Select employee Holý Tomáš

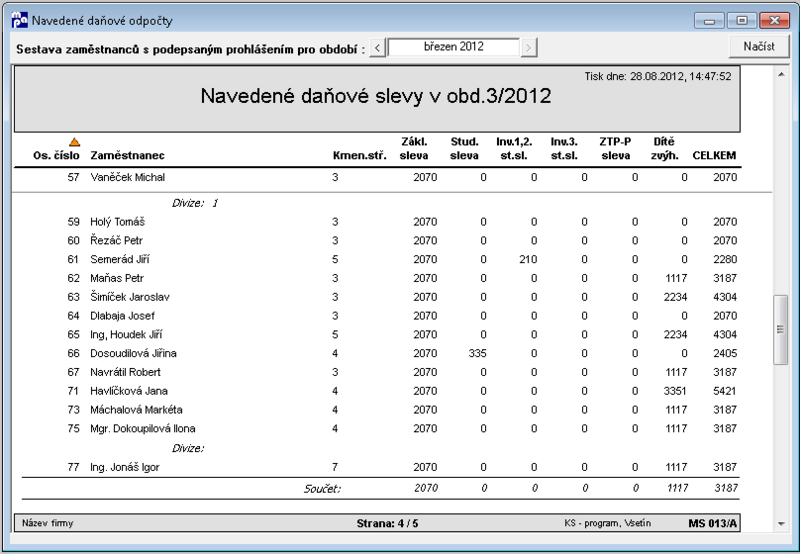[x=117, y=222]
